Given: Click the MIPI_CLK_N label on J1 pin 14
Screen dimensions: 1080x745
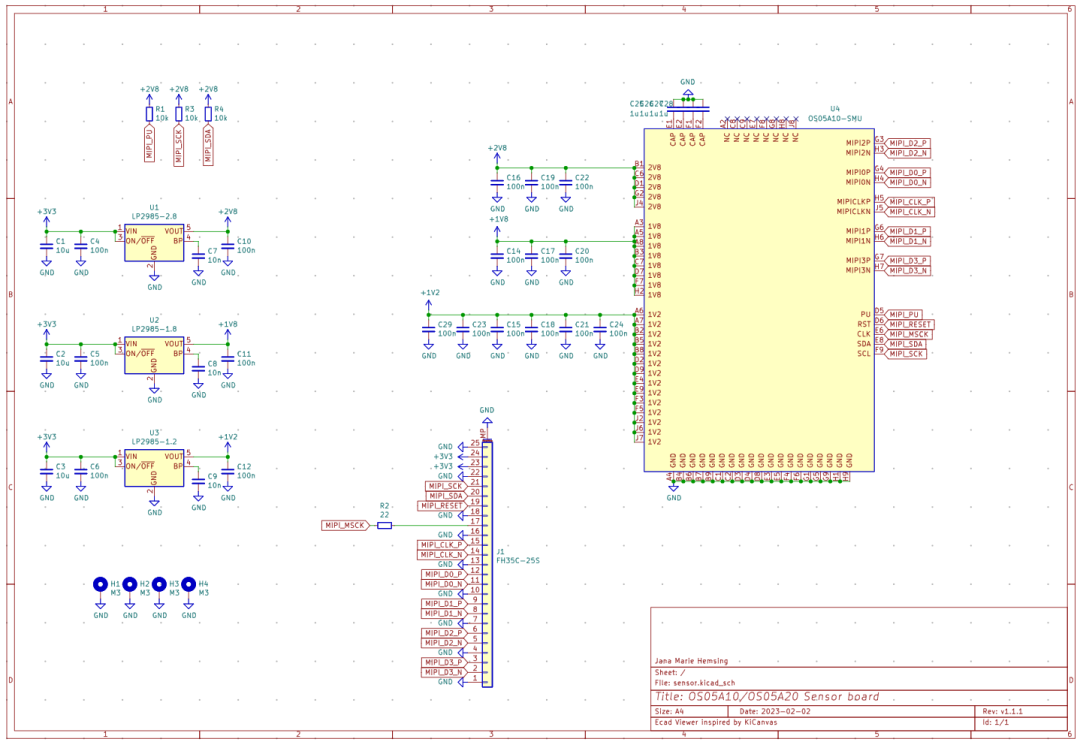Looking at the screenshot, I should coord(442,554).
